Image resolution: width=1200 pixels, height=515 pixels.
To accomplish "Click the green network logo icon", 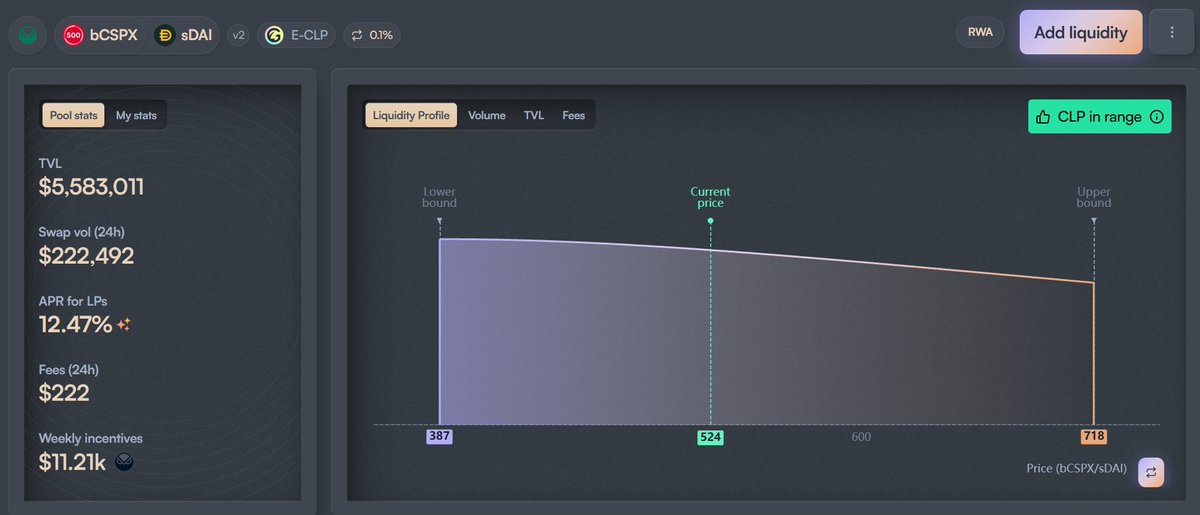I will pyautogui.click(x=28, y=35).
